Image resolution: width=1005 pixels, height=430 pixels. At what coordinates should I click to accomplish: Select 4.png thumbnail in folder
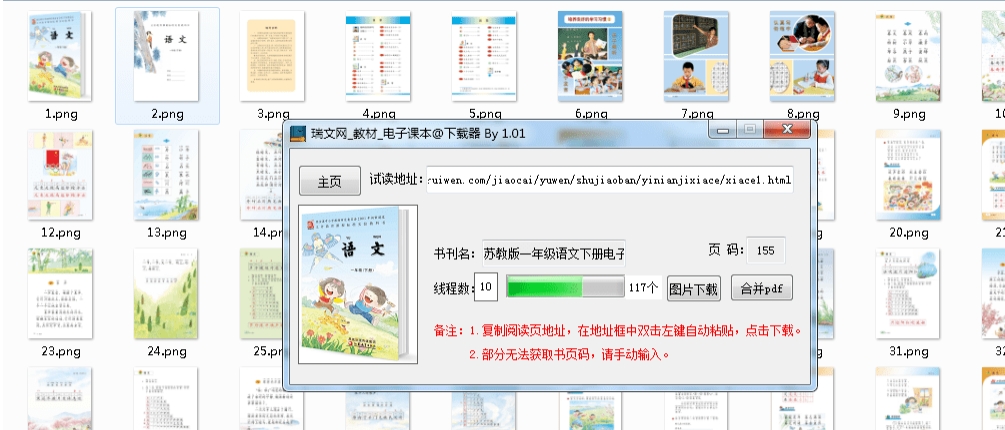point(378,56)
